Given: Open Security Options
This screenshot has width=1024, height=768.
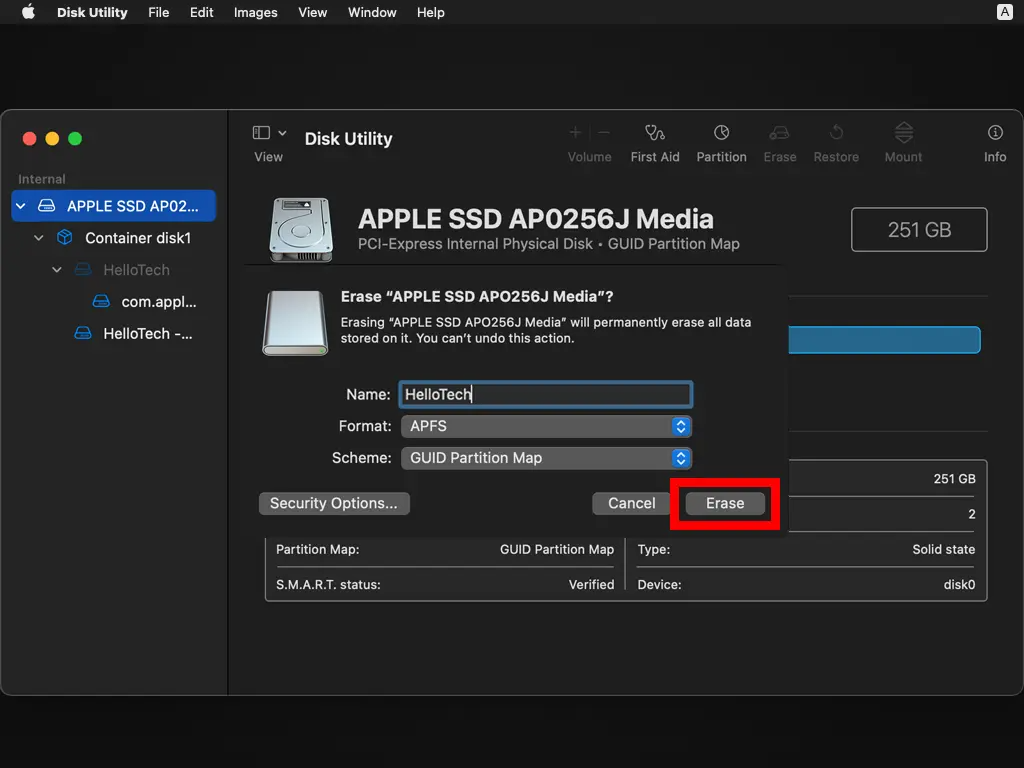Looking at the screenshot, I should click(x=333, y=503).
